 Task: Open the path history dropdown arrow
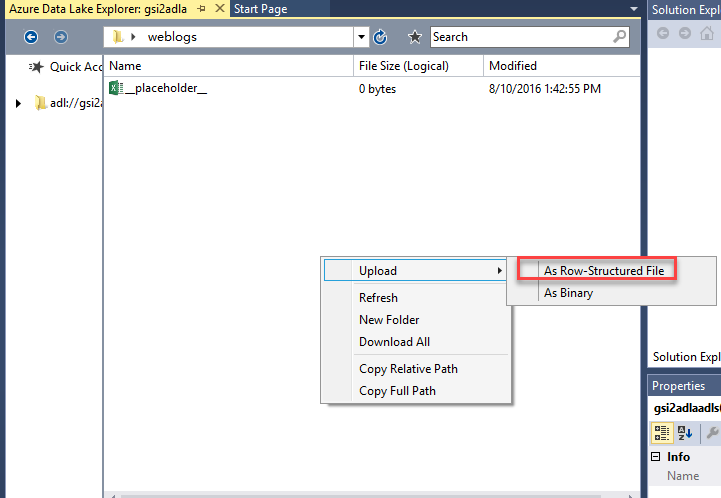tap(361, 37)
